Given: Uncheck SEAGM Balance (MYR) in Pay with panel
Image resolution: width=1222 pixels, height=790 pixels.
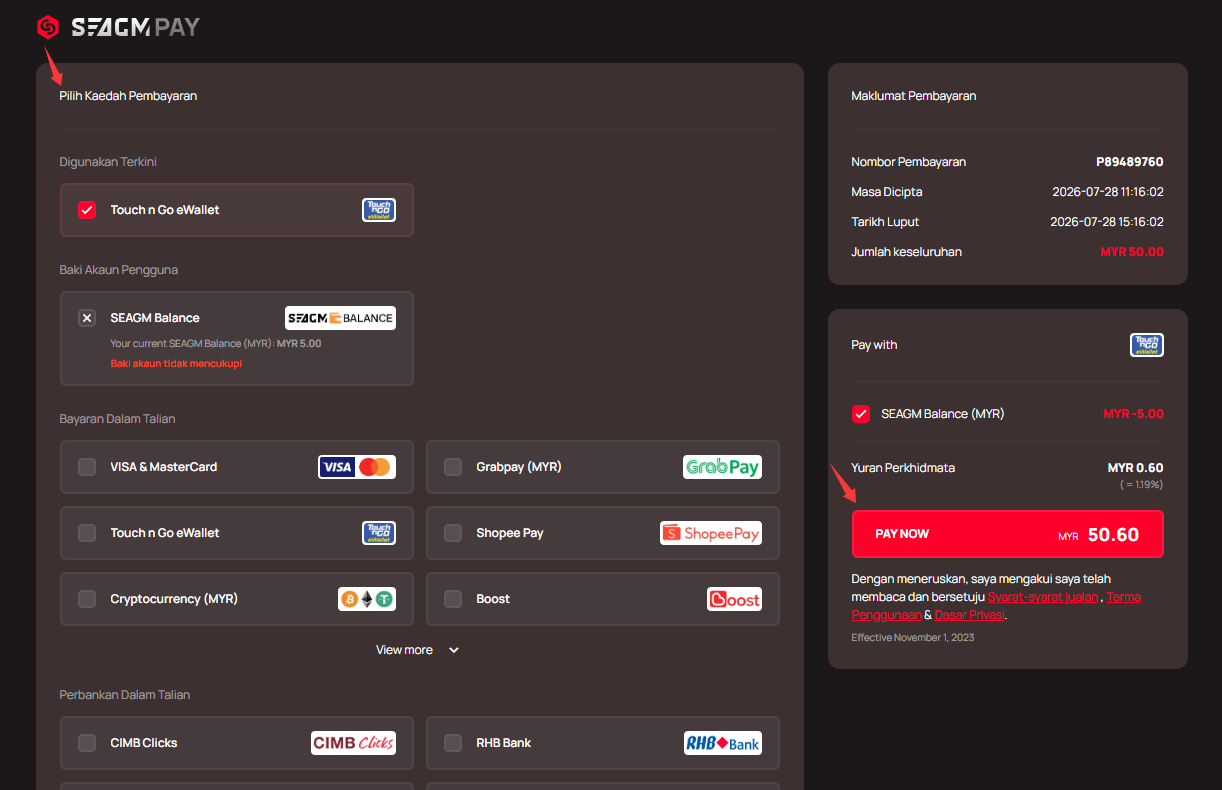Looking at the screenshot, I should tap(860, 414).
